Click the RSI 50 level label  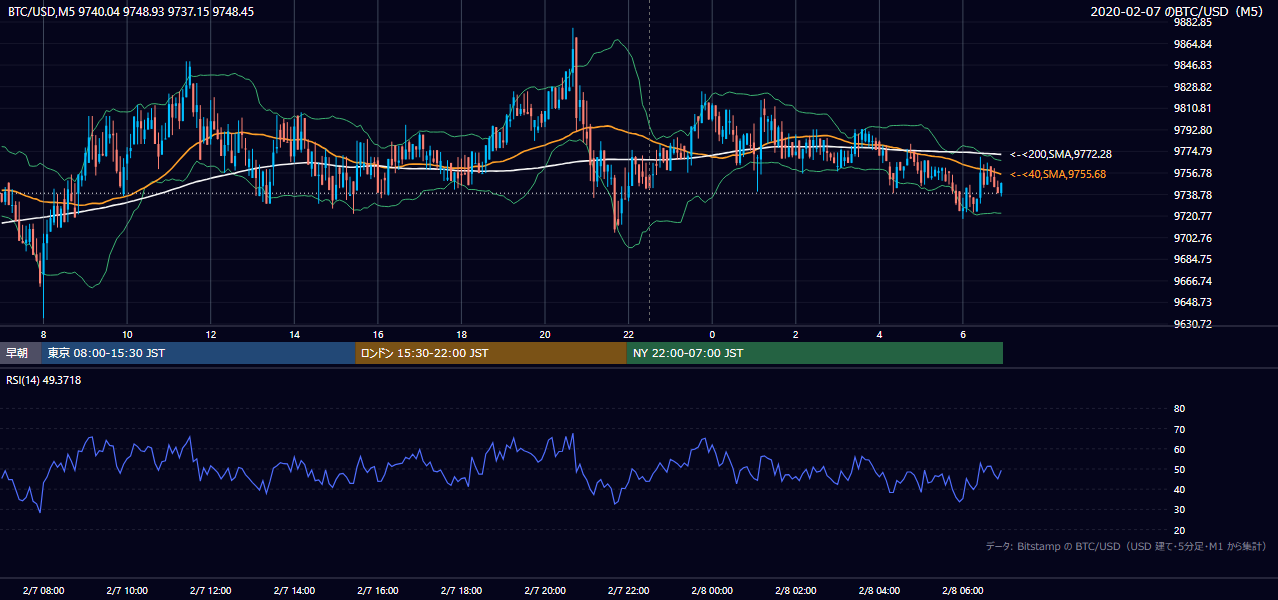coord(1179,469)
